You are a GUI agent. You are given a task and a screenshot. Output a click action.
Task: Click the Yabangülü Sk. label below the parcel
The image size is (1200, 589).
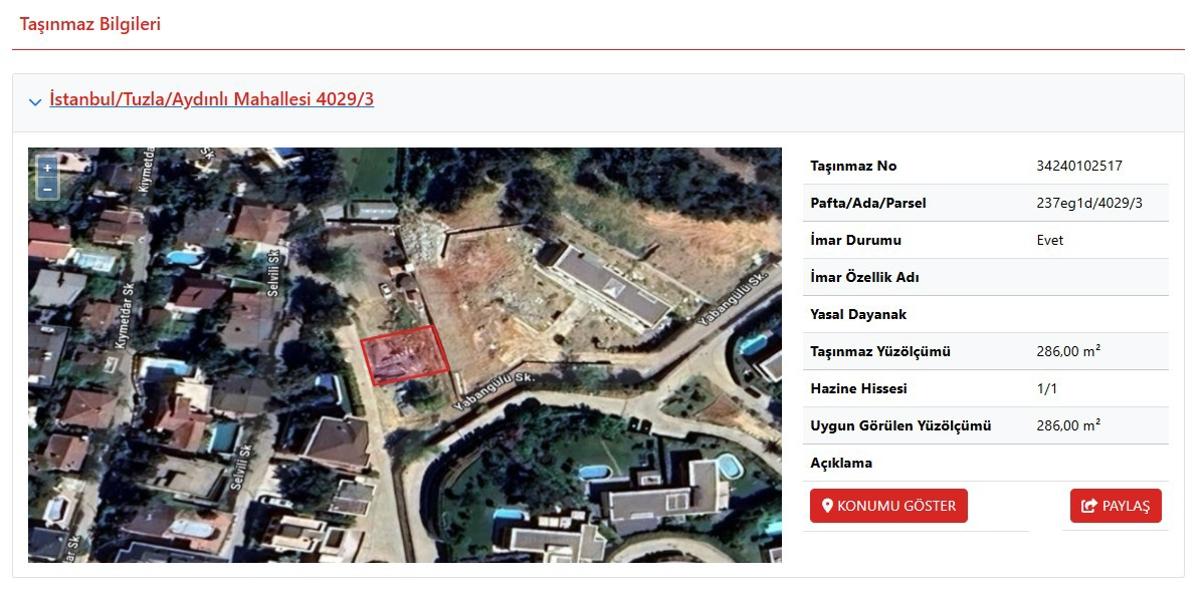[x=494, y=391]
